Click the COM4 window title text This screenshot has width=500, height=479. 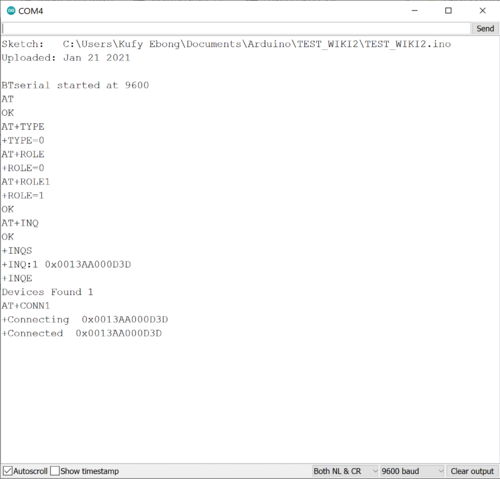point(31,11)
